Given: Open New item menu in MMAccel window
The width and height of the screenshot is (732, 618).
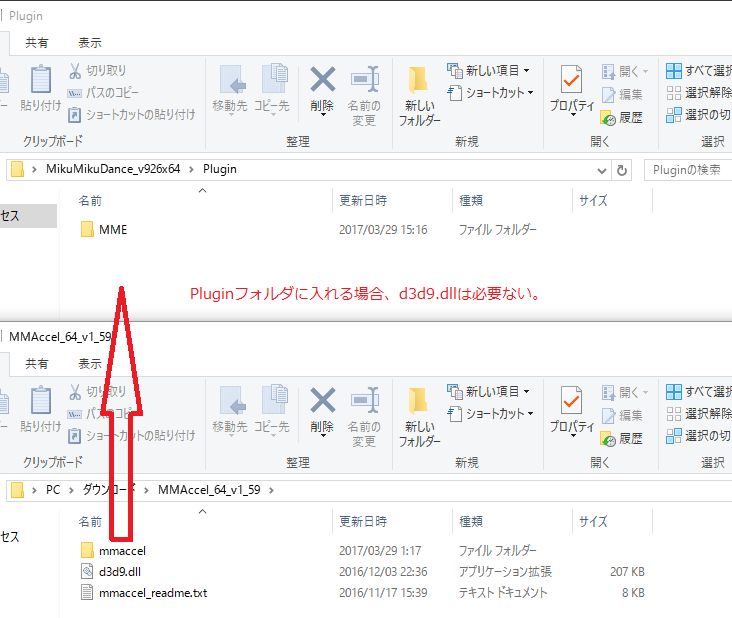Looking at the screenshot, I should 488,392.
